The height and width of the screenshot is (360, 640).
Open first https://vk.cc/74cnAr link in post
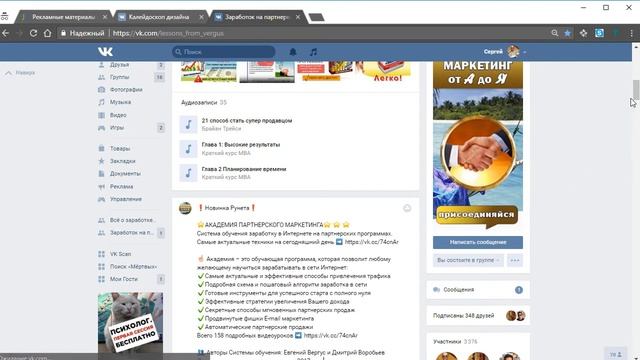coord(371,242)
